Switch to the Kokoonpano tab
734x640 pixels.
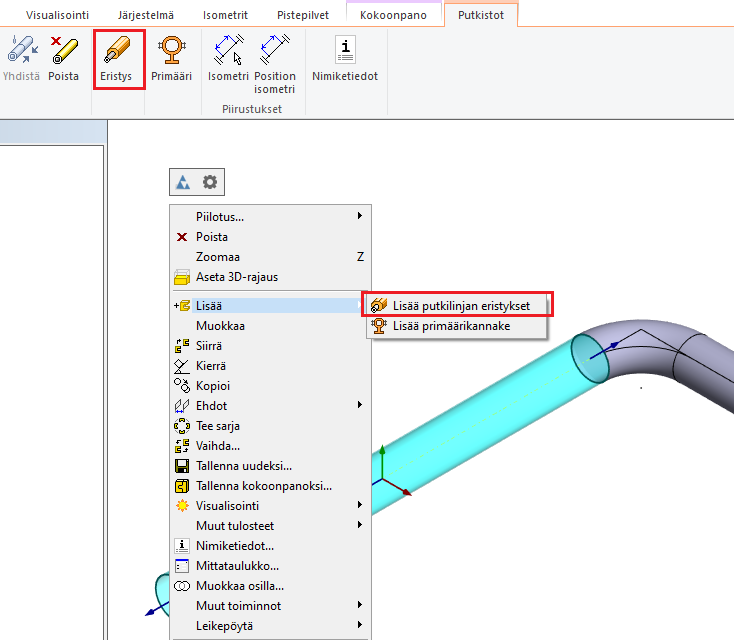[394, 16]
